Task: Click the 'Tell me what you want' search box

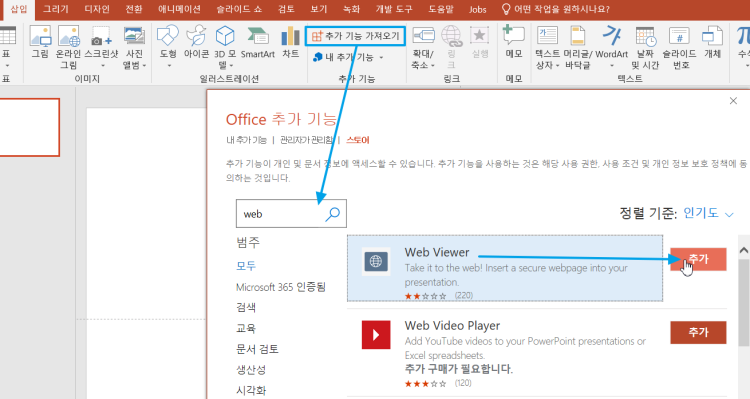Action: (556, 9)
